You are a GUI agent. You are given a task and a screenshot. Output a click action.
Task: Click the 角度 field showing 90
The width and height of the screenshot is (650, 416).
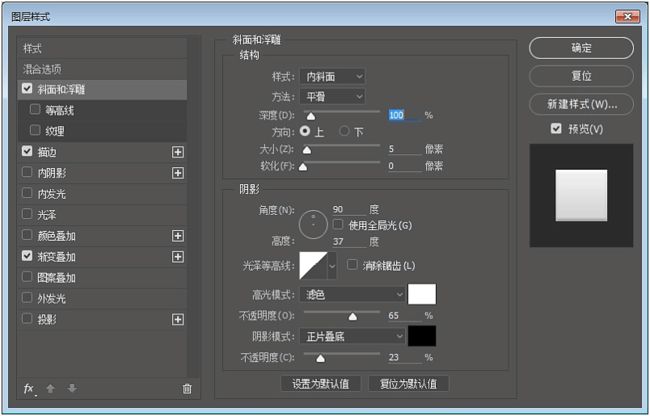tap(349, 210)
